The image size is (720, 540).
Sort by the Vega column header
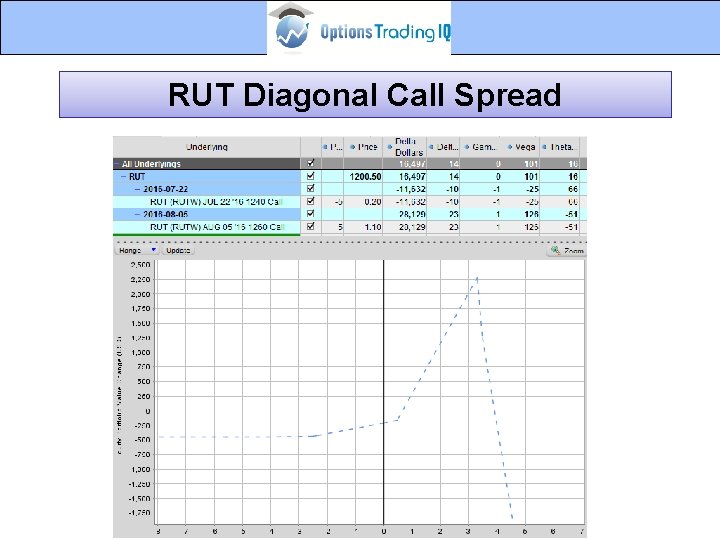(x=521, y=147)
